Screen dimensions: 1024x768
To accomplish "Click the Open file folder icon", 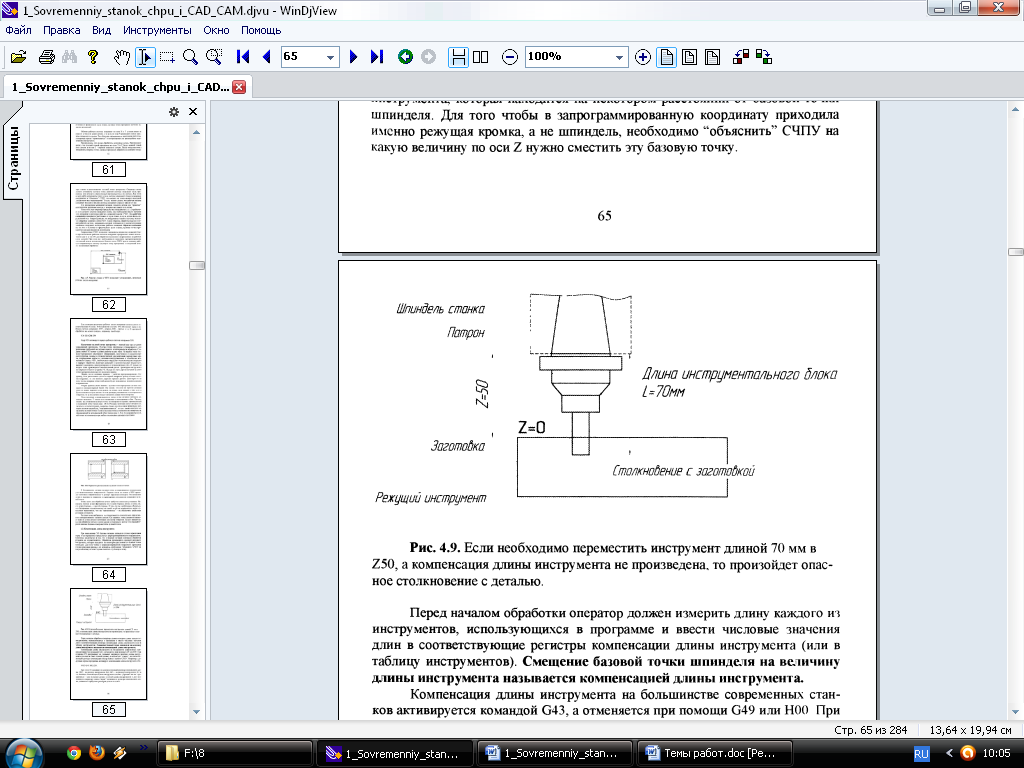I will click(18, 57).
